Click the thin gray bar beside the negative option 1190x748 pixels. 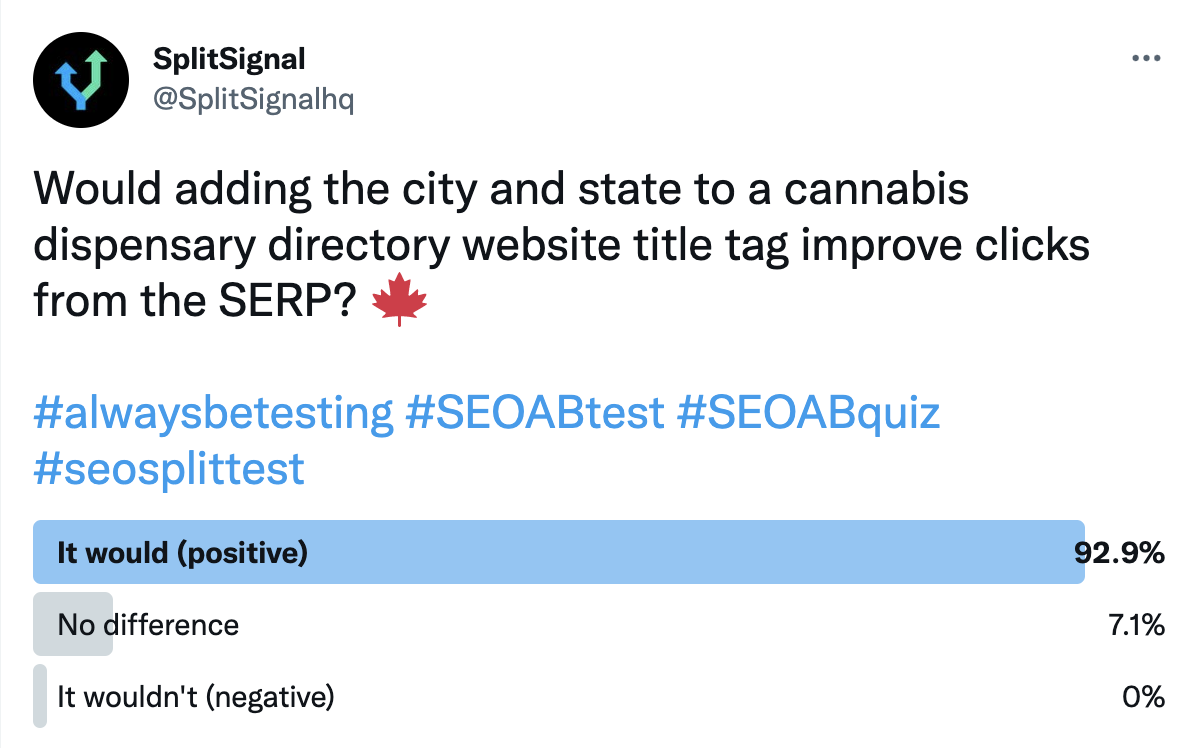tap(39, 696)
